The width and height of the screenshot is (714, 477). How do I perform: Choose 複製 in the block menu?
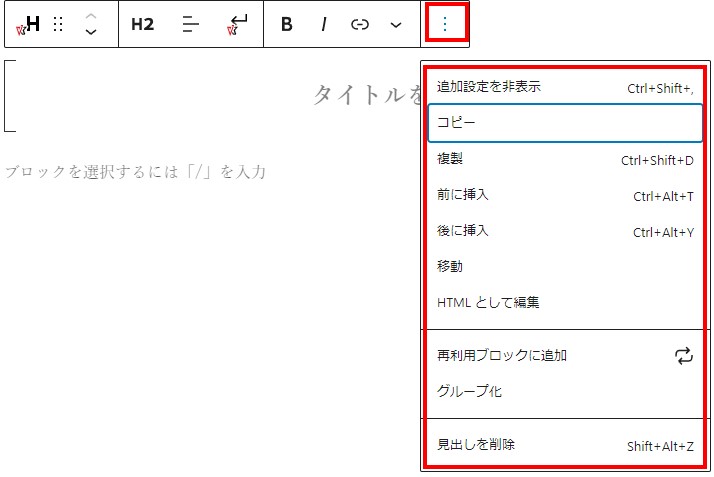[565, 159]
